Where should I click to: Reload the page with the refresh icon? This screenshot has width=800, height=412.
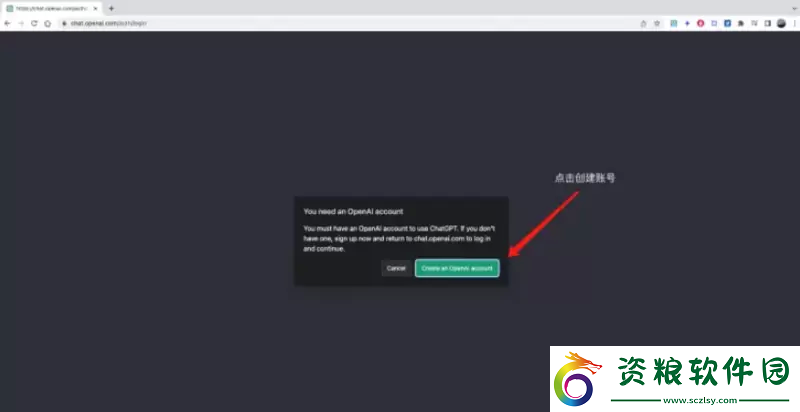tap(34, 23)
